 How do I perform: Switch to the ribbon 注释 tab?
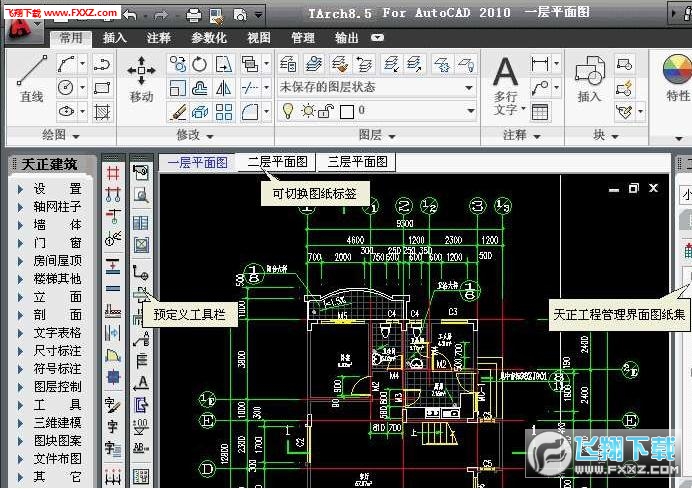pyautogui.click(x=159, y=38)
